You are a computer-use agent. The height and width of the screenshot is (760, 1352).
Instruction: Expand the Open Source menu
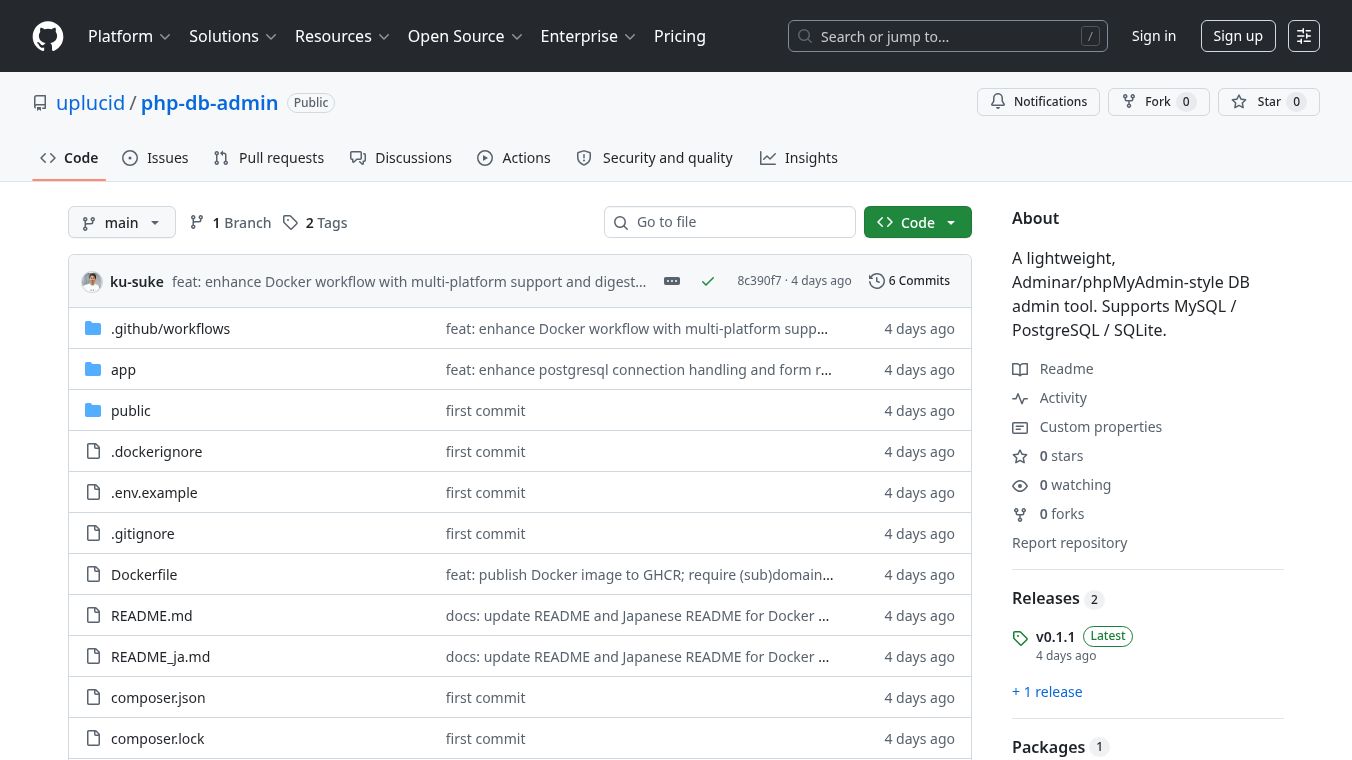[x=465, y=36]
